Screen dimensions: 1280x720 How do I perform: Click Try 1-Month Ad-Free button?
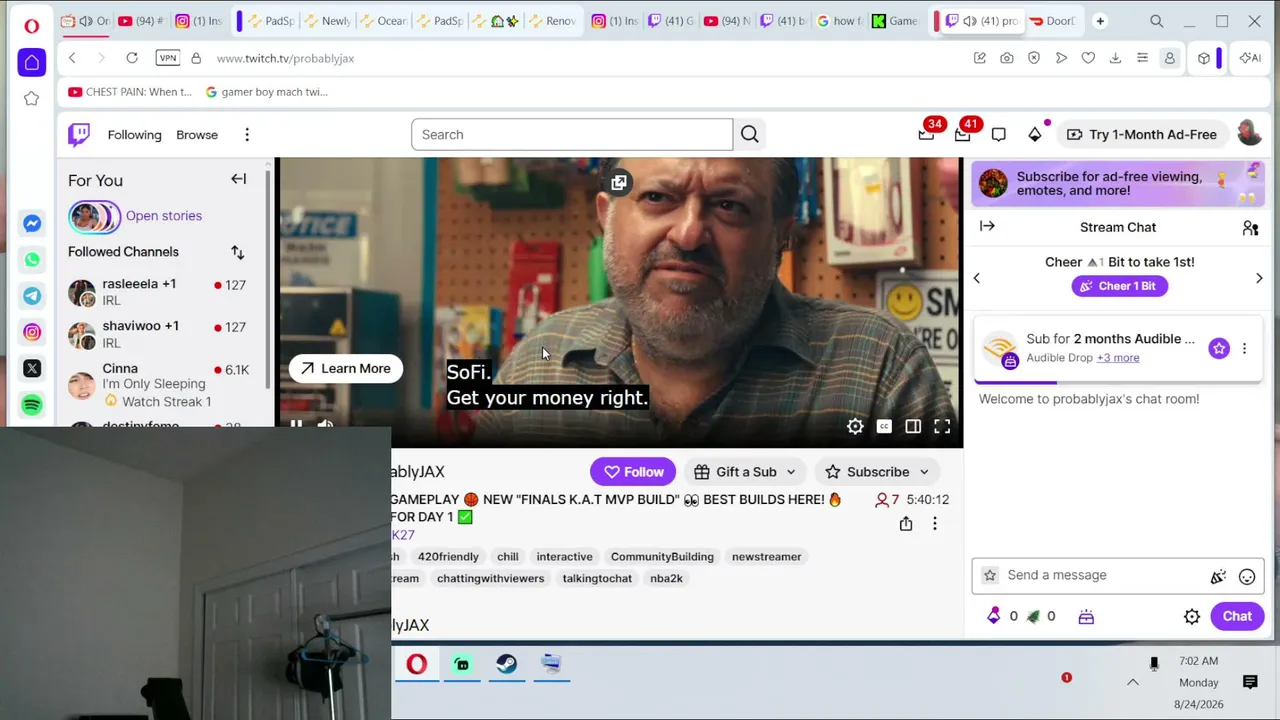tap(1141, 134)
